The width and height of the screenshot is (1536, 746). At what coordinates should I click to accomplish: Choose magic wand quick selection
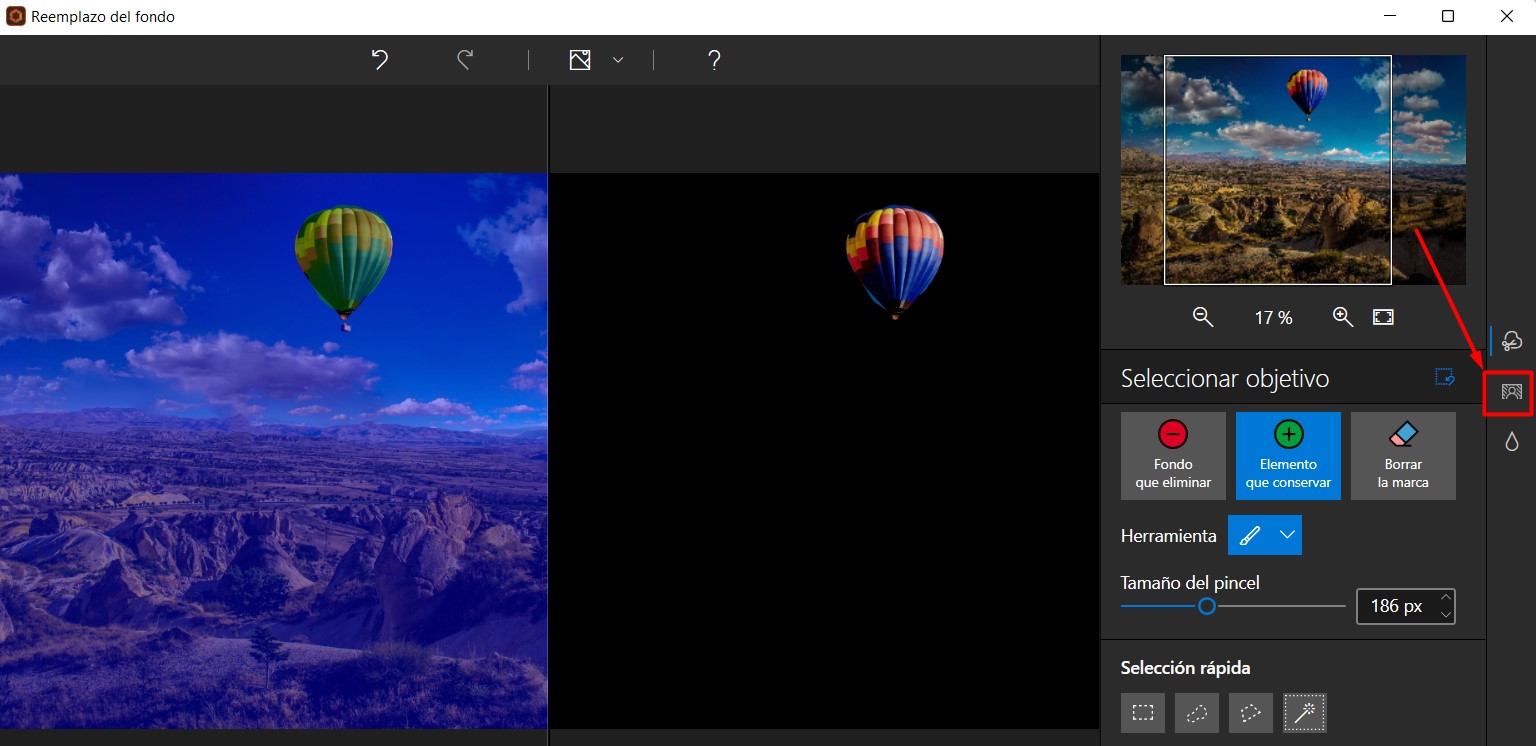[x=1305, y=713]
